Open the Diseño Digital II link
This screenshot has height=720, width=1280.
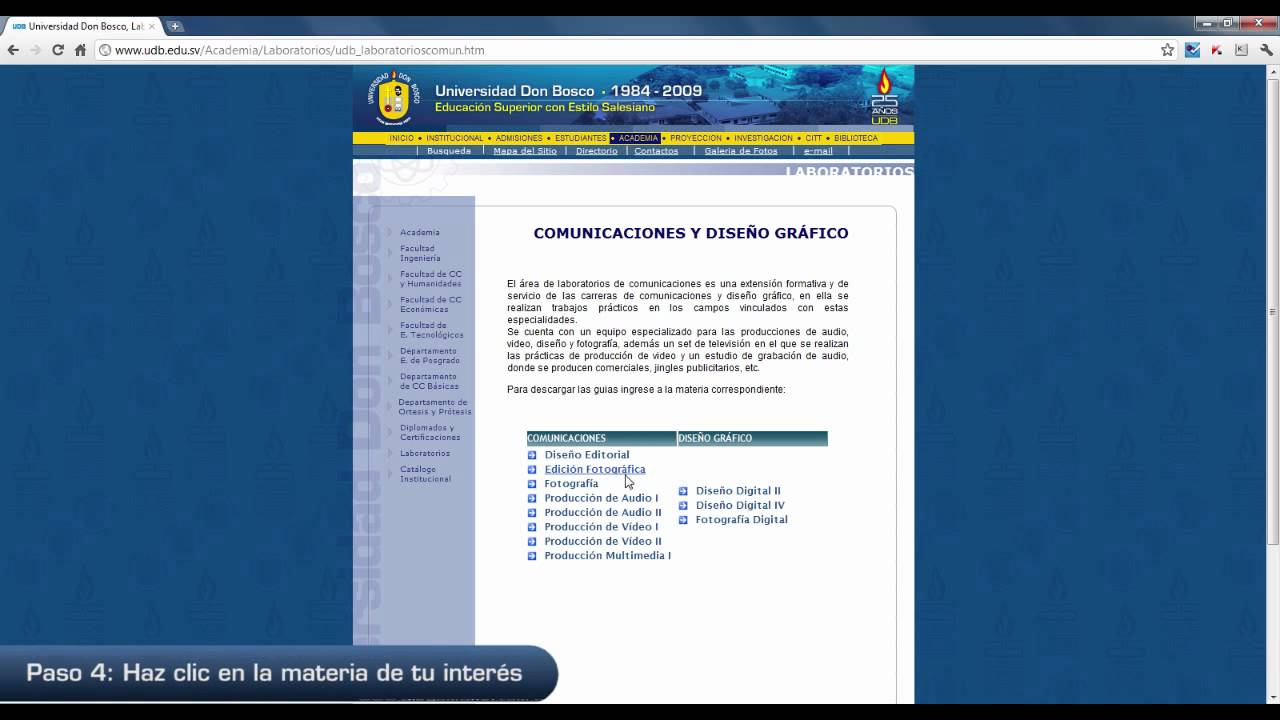(738, 491)
